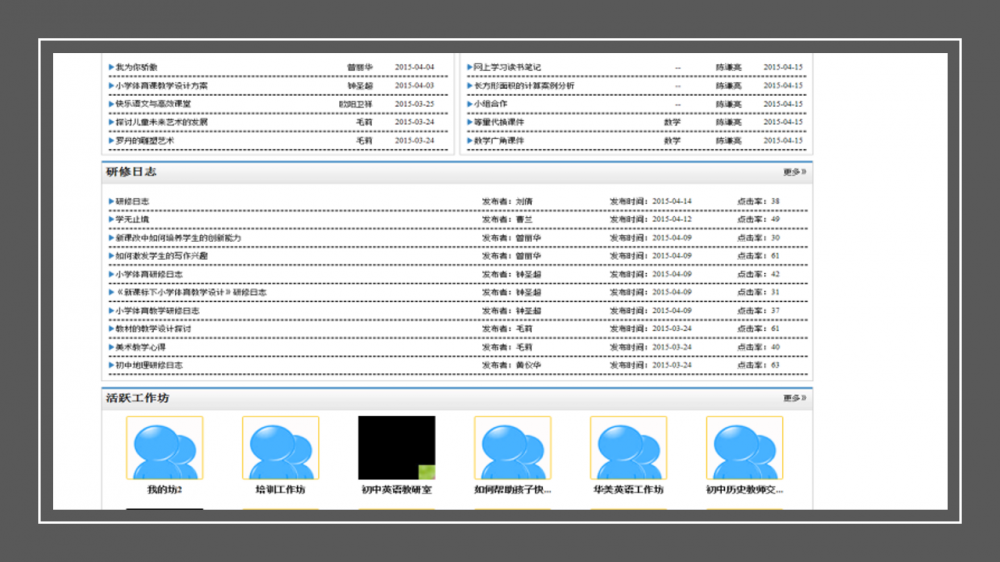Click the 培训工作坊 text label
Image resolution: width=1000 pixels, height=562 pixels.
(280, 490)
